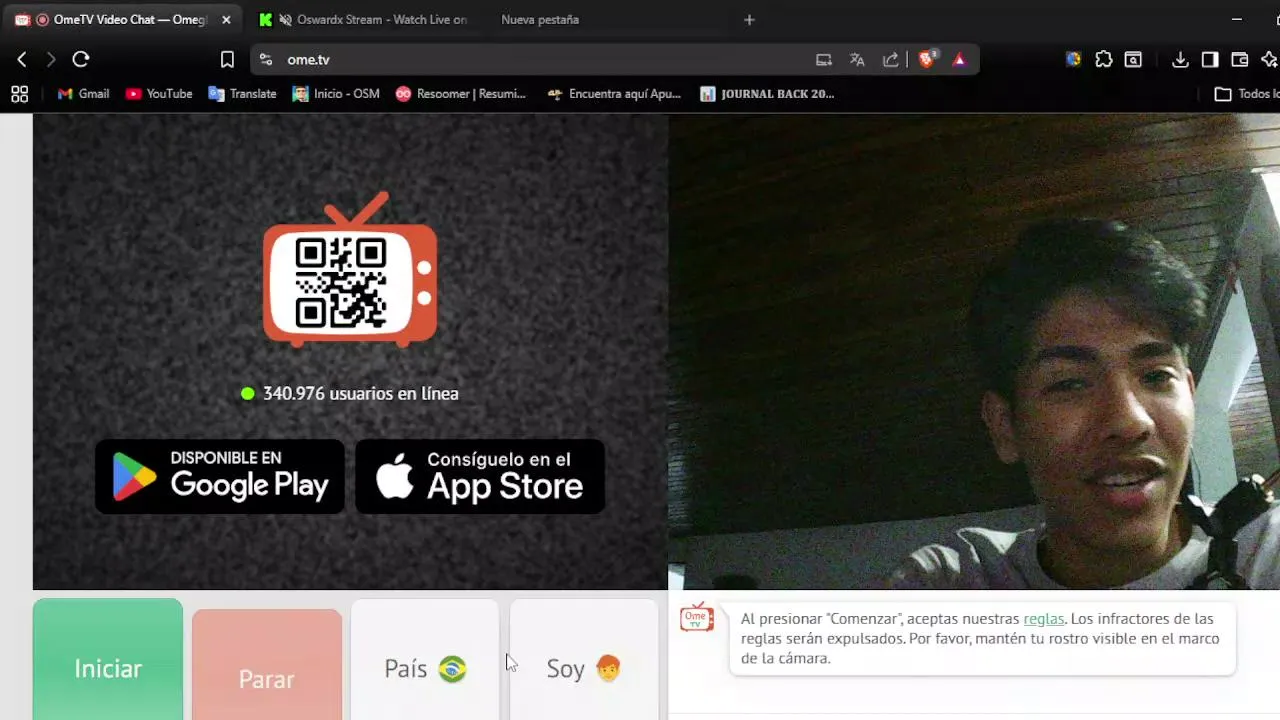Image resolution: width=1280 pixels, height=720 pixels.
Task: Click the Disponible en Google Play badge
Action: click(220, 477)
